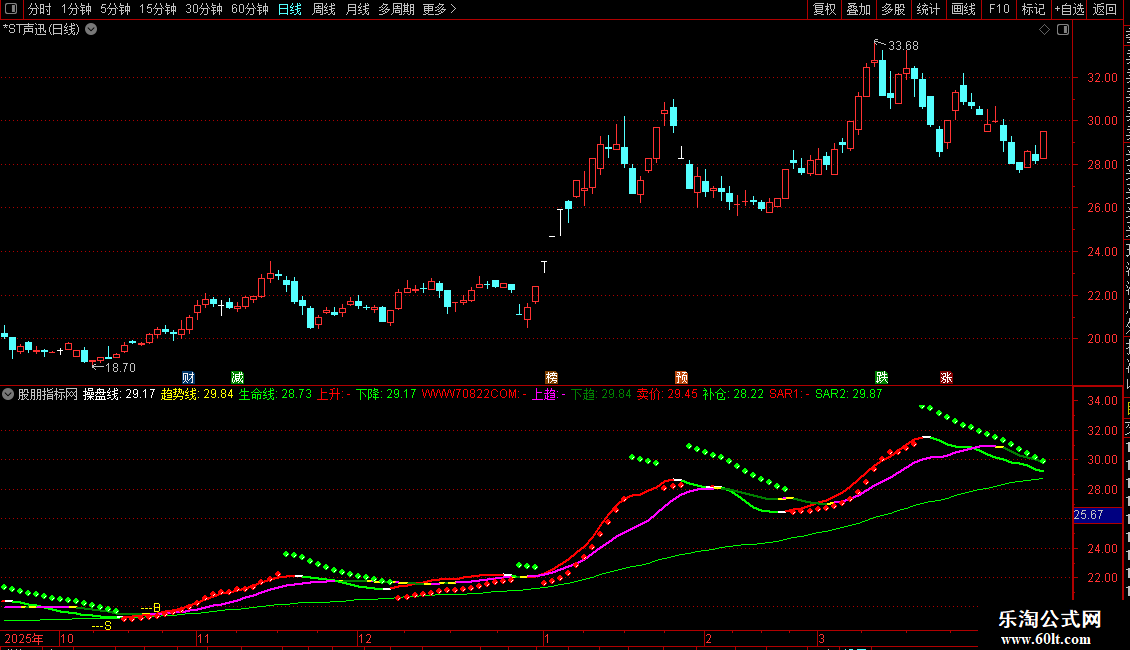Toggle the 复权 price adjustment option
The width and height of the screenshot is (1130, 650).
(x=824, y=9)
